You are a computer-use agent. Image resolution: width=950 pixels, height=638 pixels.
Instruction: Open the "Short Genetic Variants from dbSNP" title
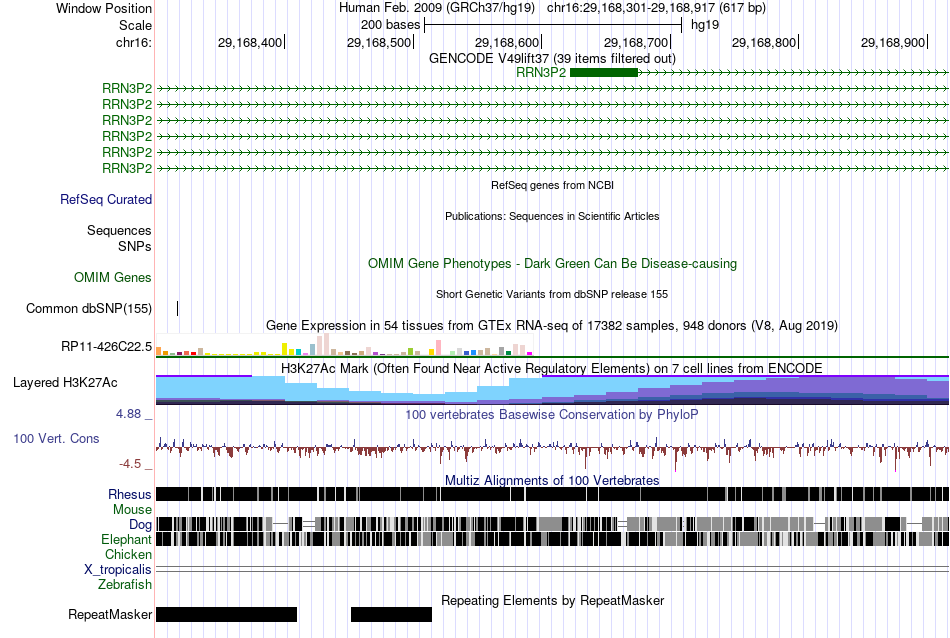coord(552,294)
